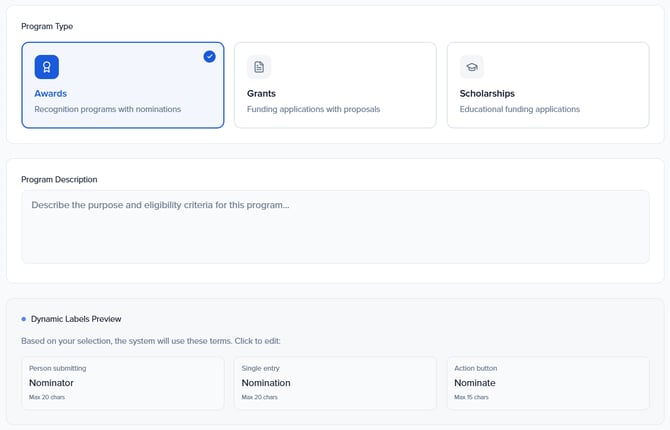Screen dimensions: 670x430
Task: Click the blue dot beside Dynamic Labels Preview
Action: [x=24, y=319]
